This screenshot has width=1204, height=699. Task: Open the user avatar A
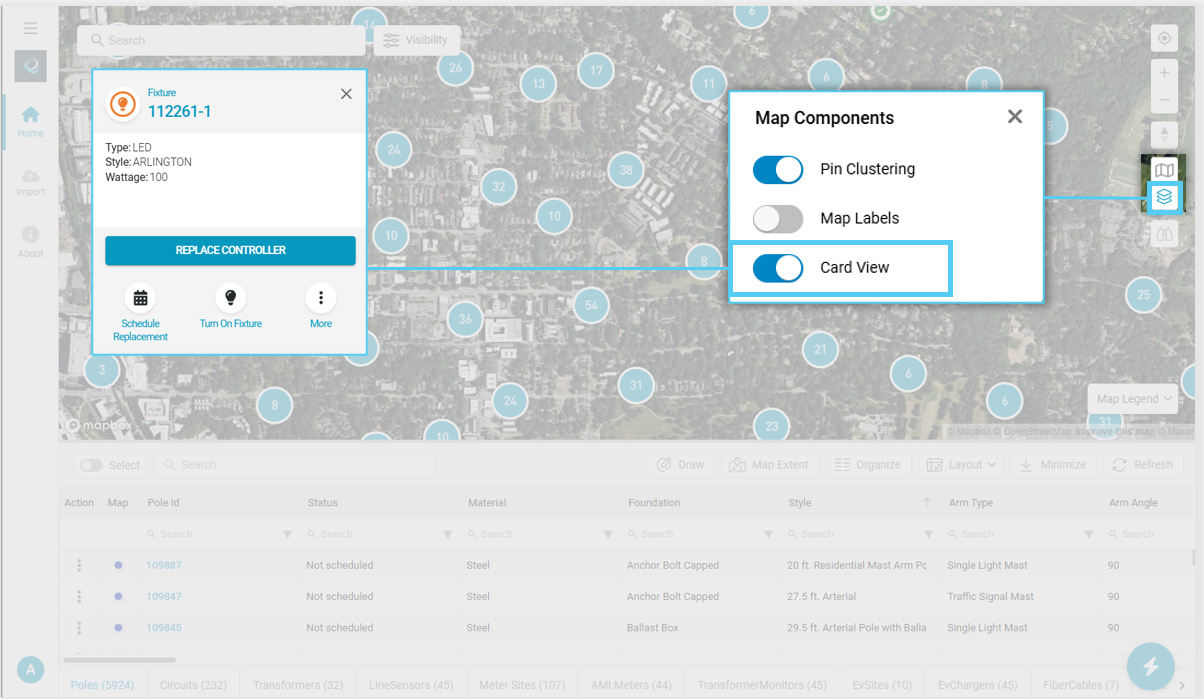point(30,670)
